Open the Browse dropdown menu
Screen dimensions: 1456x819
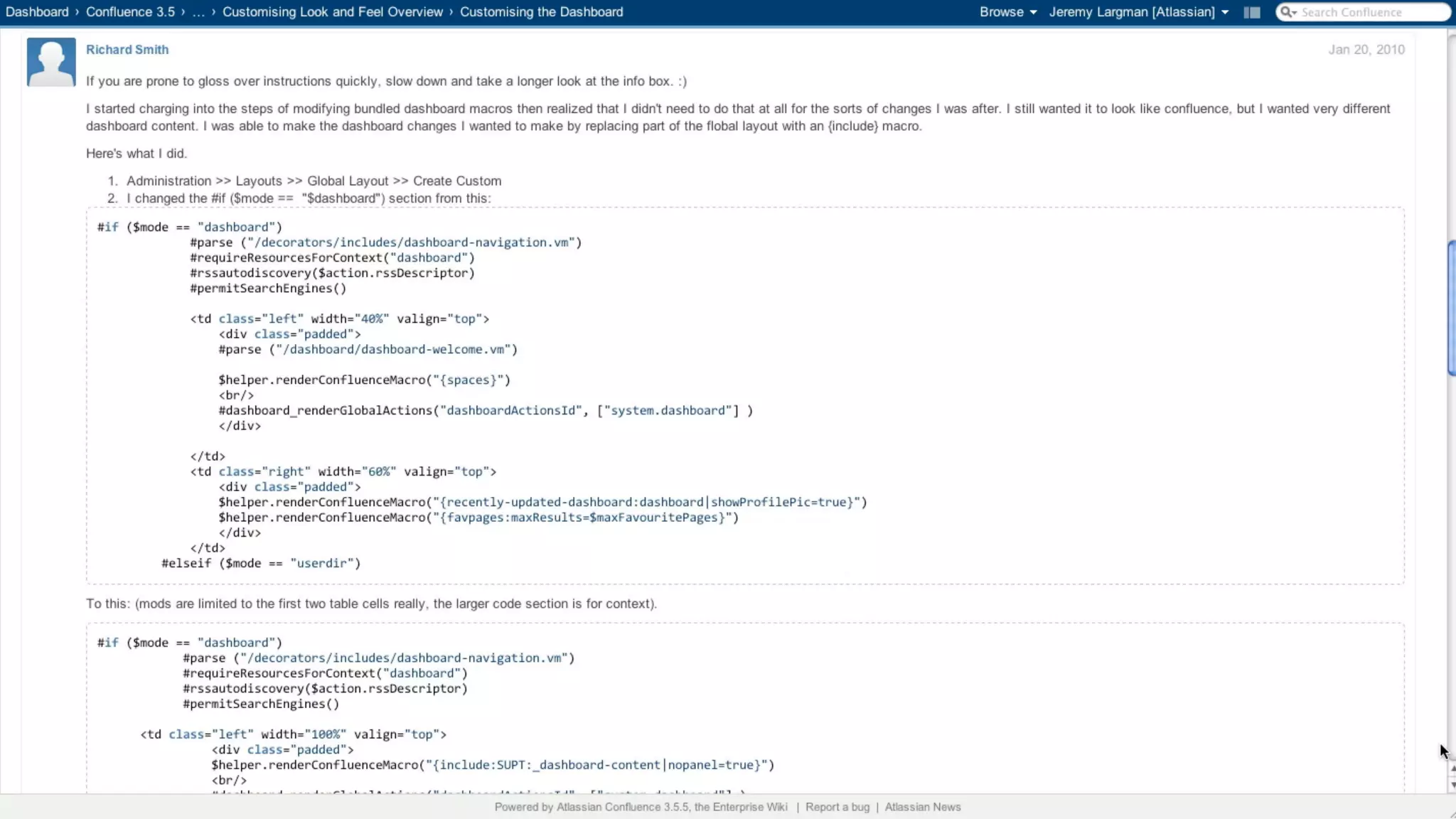(x=1007, y=12)
